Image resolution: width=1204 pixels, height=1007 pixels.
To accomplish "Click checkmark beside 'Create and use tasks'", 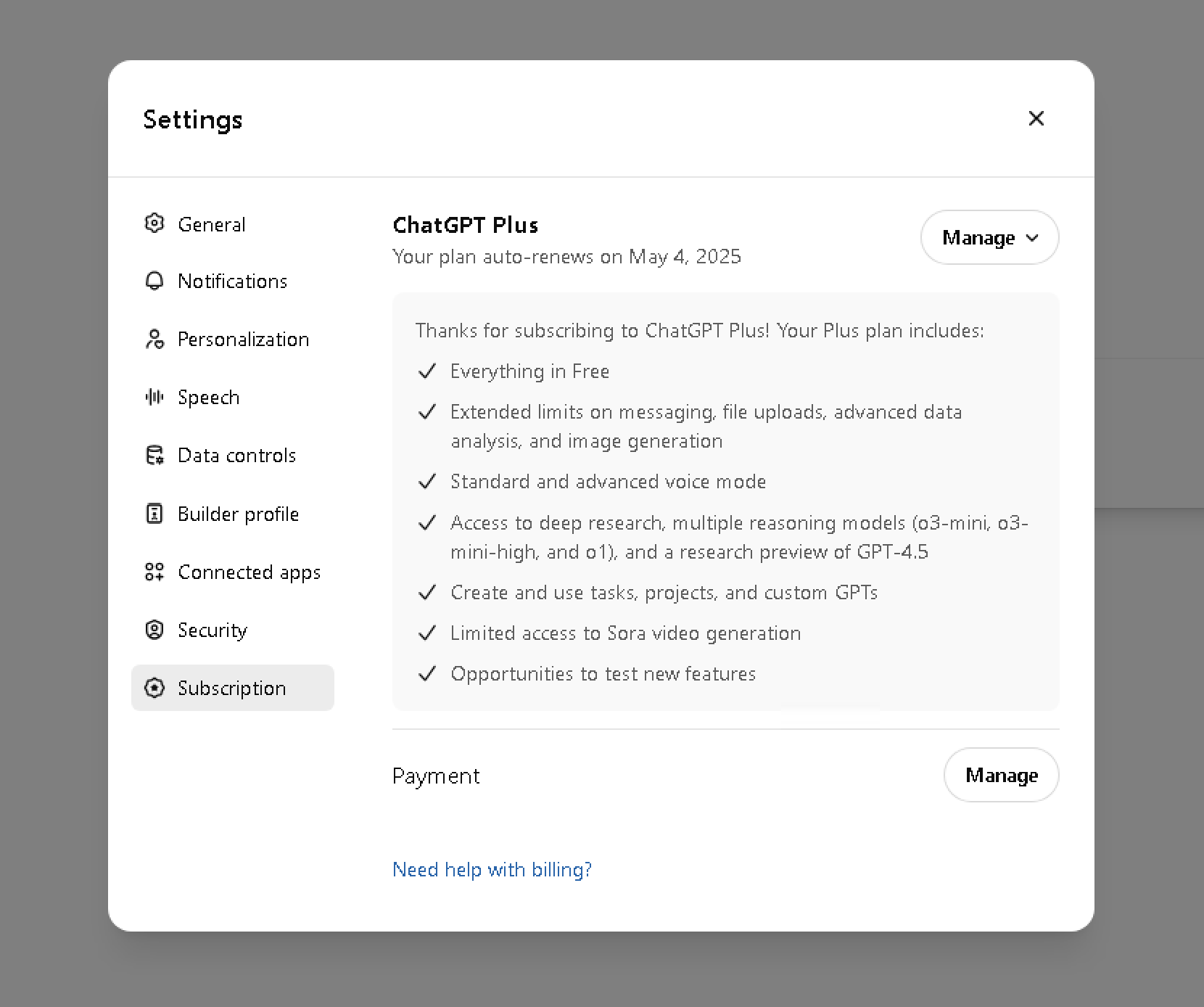I will [427, 593].
